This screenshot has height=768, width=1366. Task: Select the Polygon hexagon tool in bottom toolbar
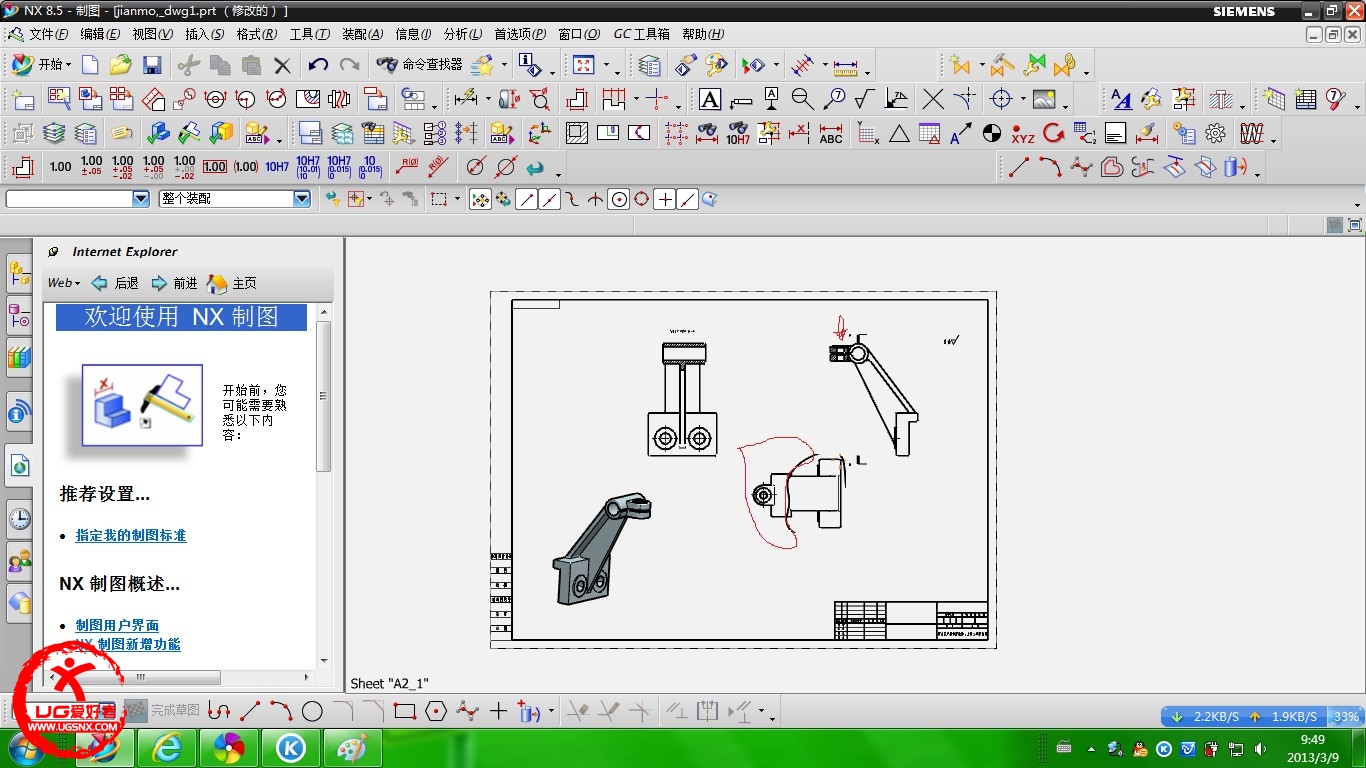tap(435, 712)
